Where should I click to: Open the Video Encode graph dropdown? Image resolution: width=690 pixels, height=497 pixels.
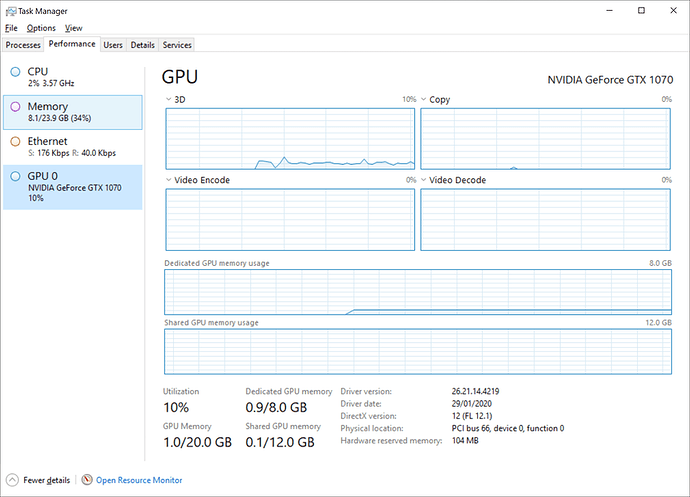[x=168, y=180]
